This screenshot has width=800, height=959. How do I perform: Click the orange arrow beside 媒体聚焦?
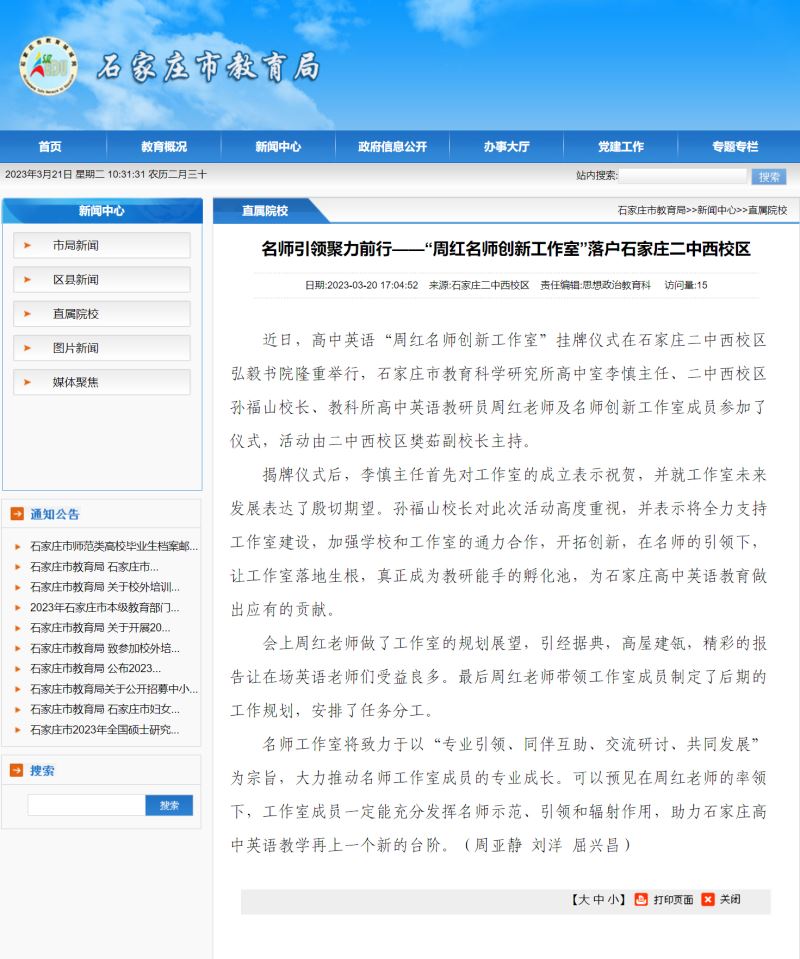point(28,382)
